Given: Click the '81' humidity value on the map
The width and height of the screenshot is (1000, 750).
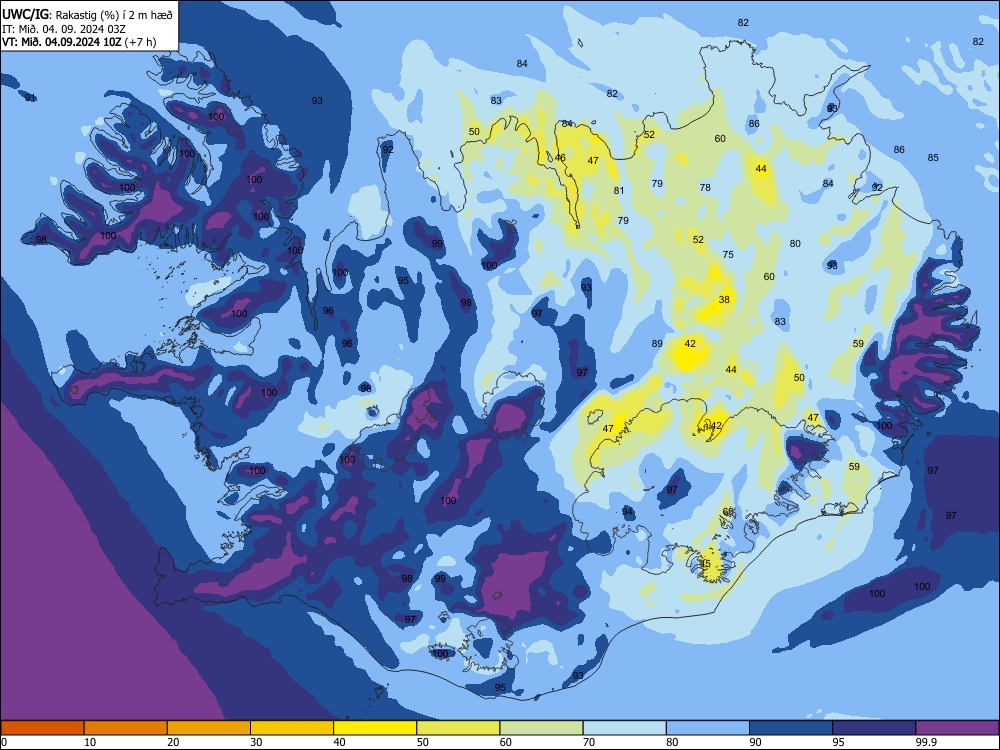Looking at the screenshot, I should click(619, 191).
